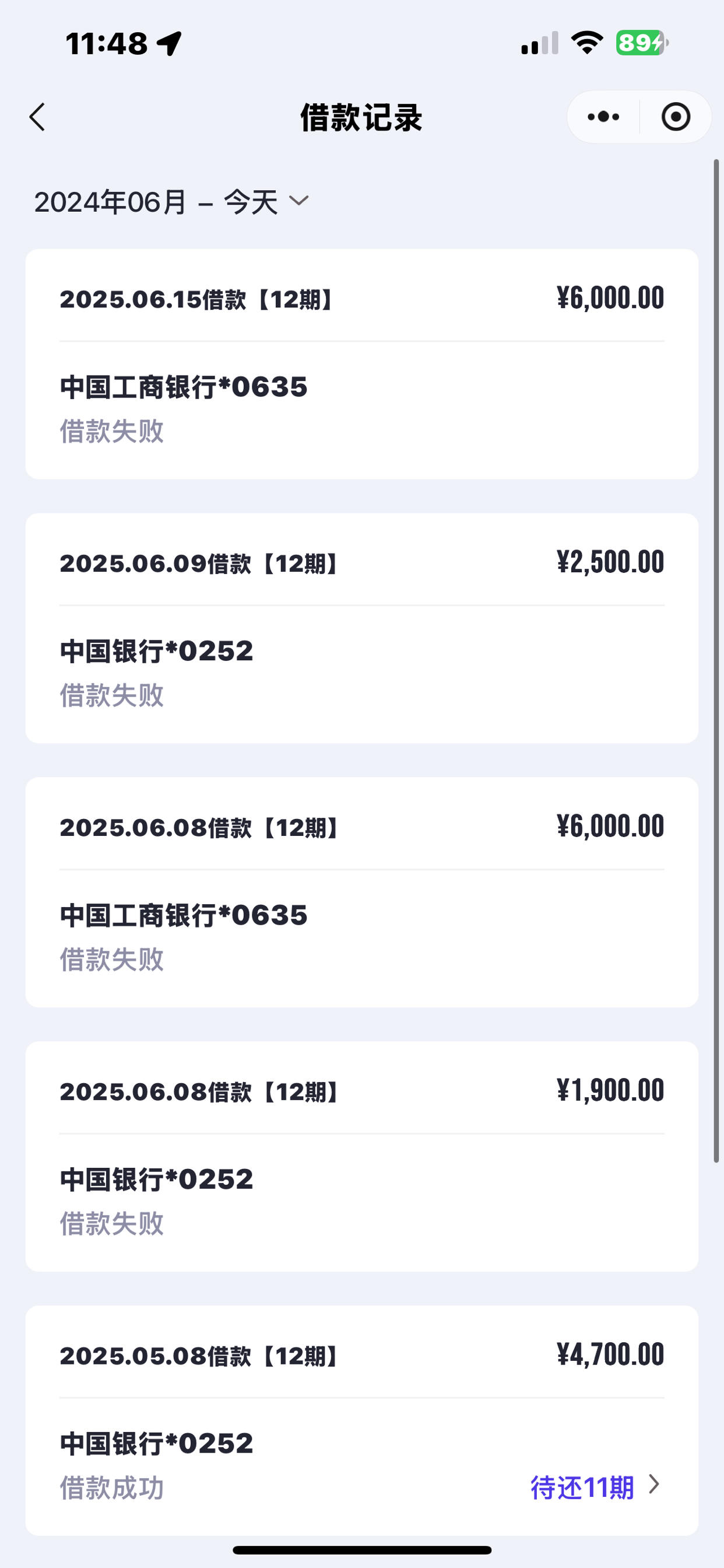Image resolution: width=724 pixels, height=1568 pixels.
Task: Open the 2025.06.09 ¥2,500.00 loan record
Action: click(x=361, y=628)
